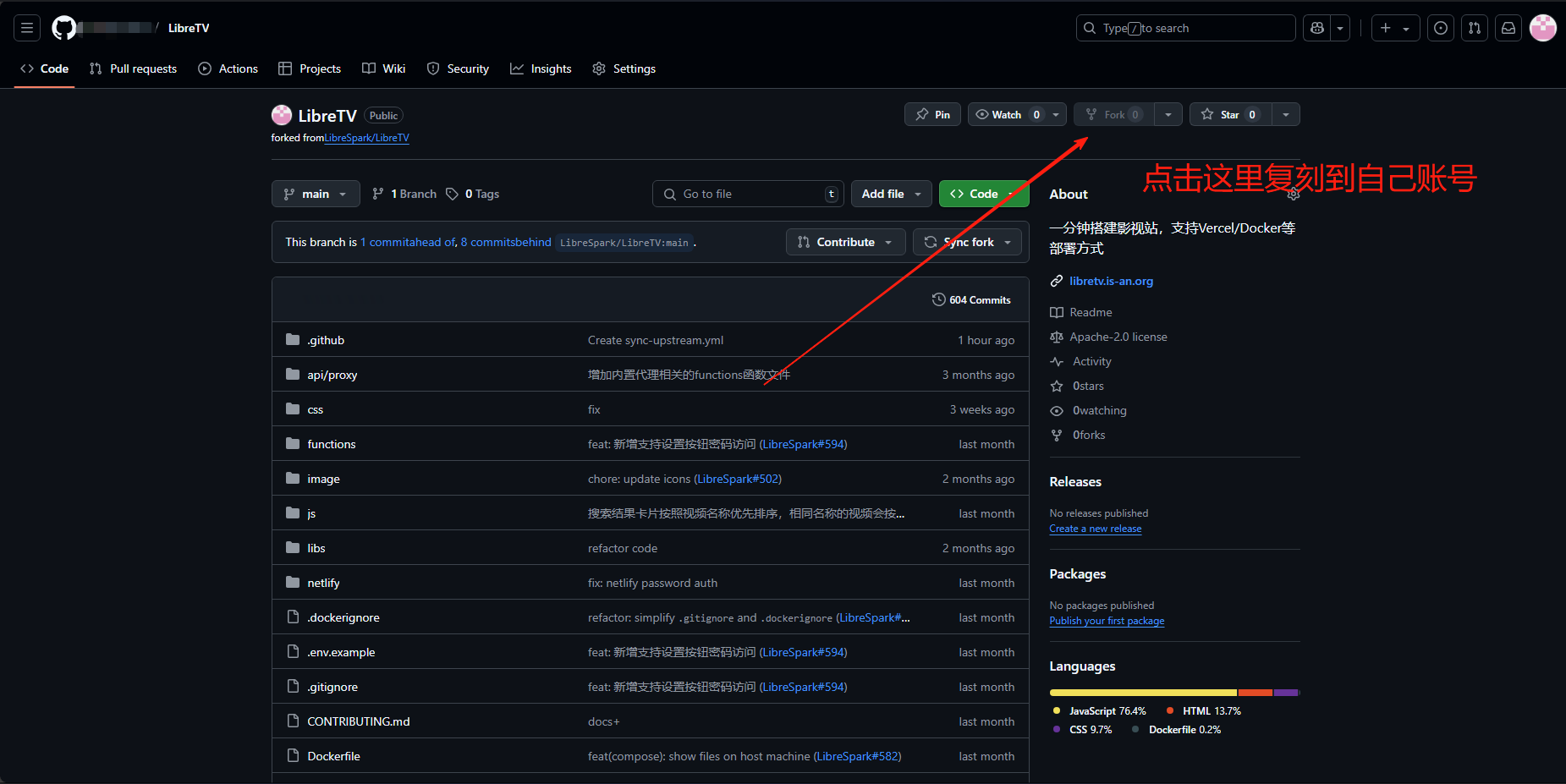1566x784 pixels.
Task: Open upstream LibreSpark/LibreTV link
Action: pyautogui.click(x=367, y=138)
